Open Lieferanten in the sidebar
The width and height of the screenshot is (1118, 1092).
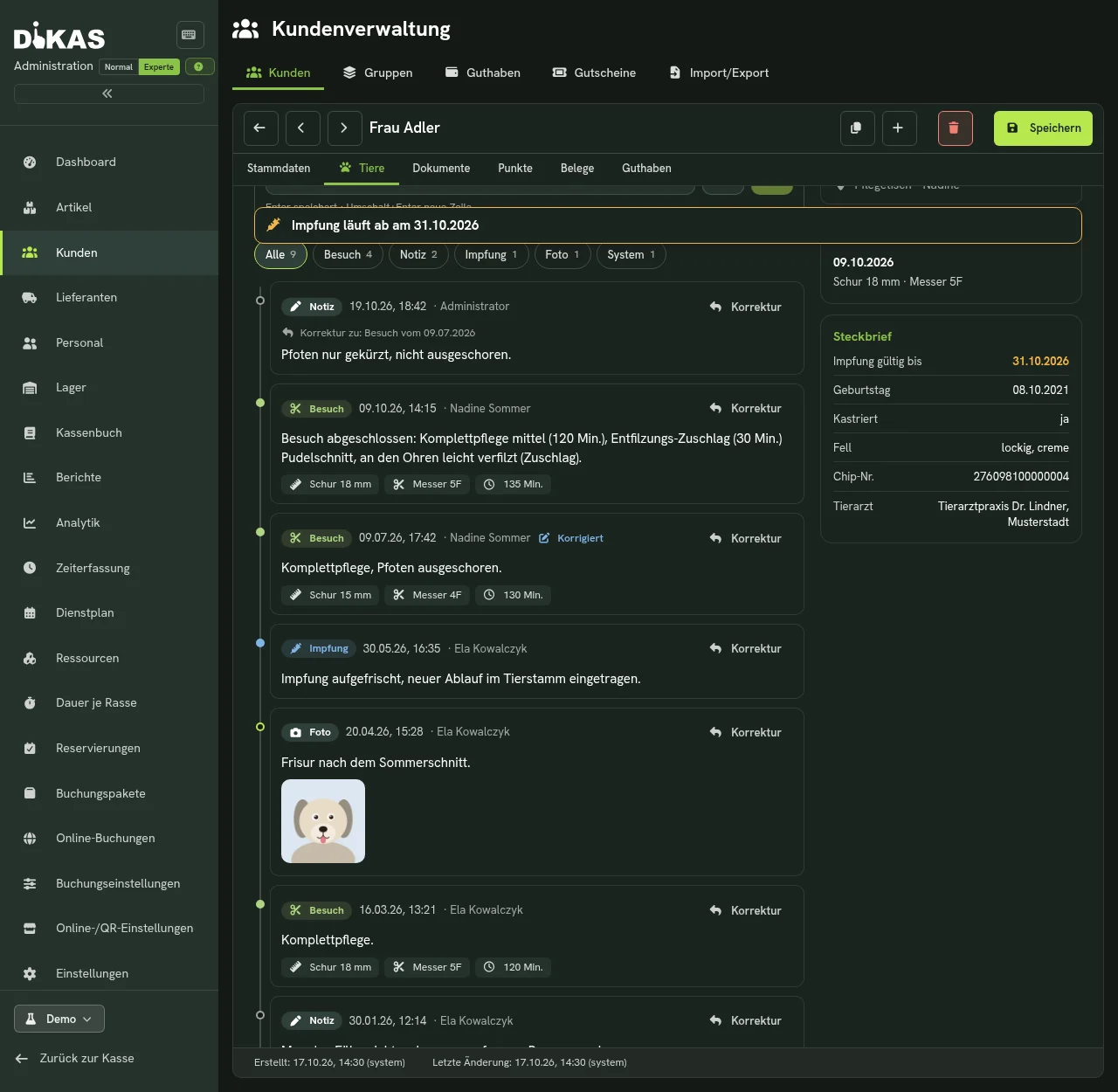tap(109, 298)
